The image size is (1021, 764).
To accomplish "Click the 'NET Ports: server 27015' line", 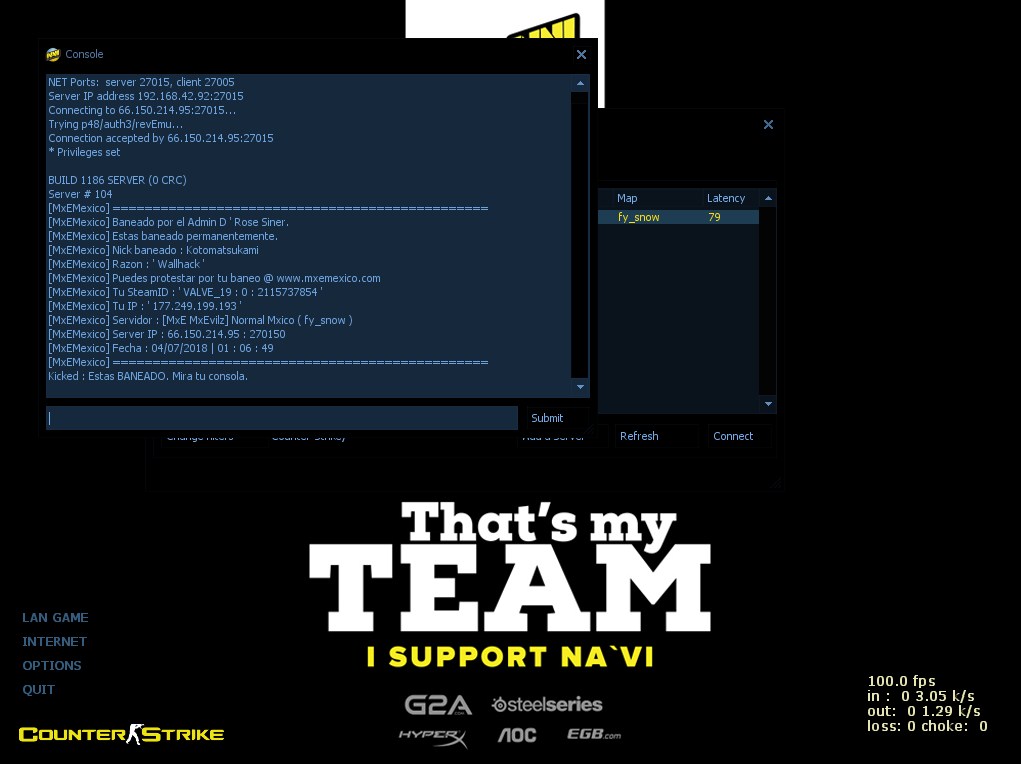I will pyautogui.click(x=141, y=82).
